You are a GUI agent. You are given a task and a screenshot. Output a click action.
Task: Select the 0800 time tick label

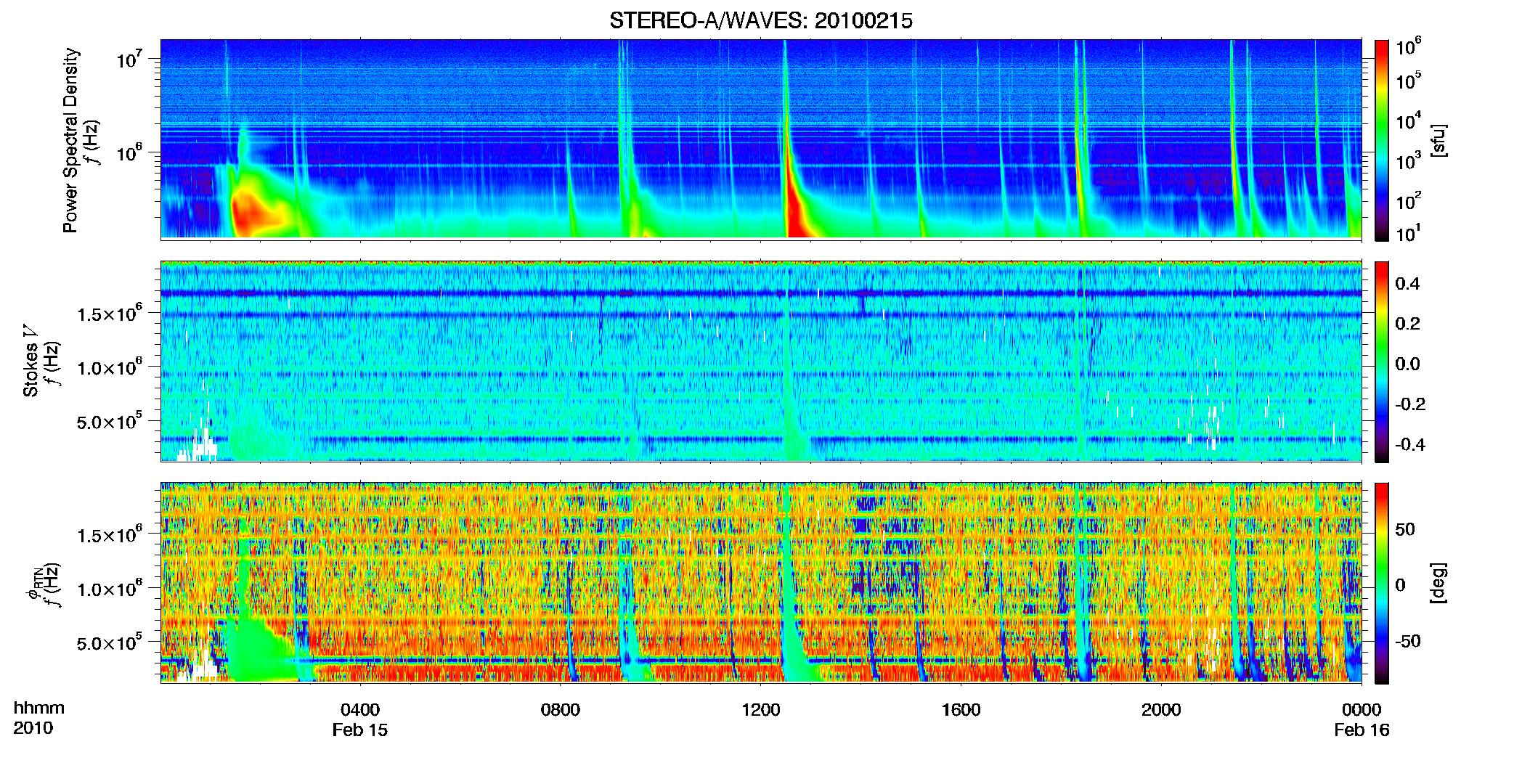561,710
